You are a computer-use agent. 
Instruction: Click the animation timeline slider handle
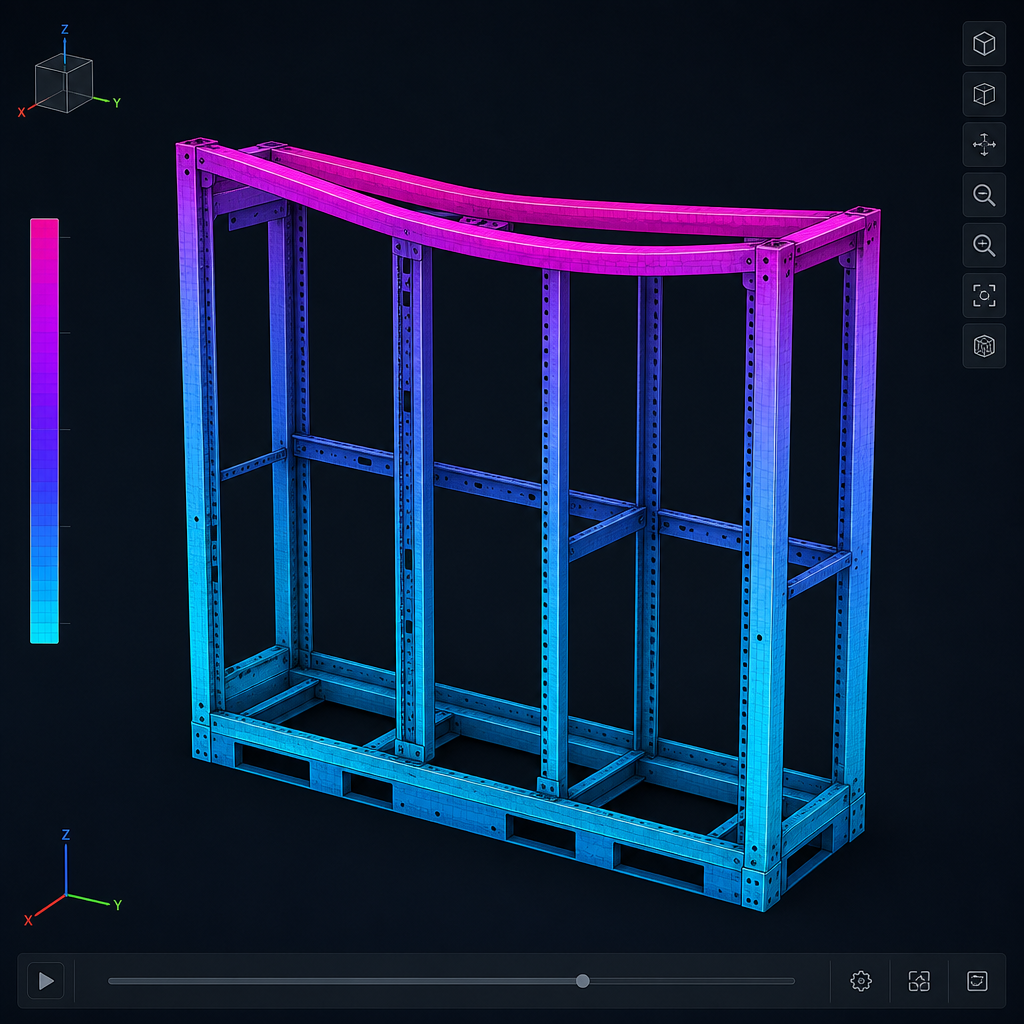pyautogui.click(x=583, y=980)
